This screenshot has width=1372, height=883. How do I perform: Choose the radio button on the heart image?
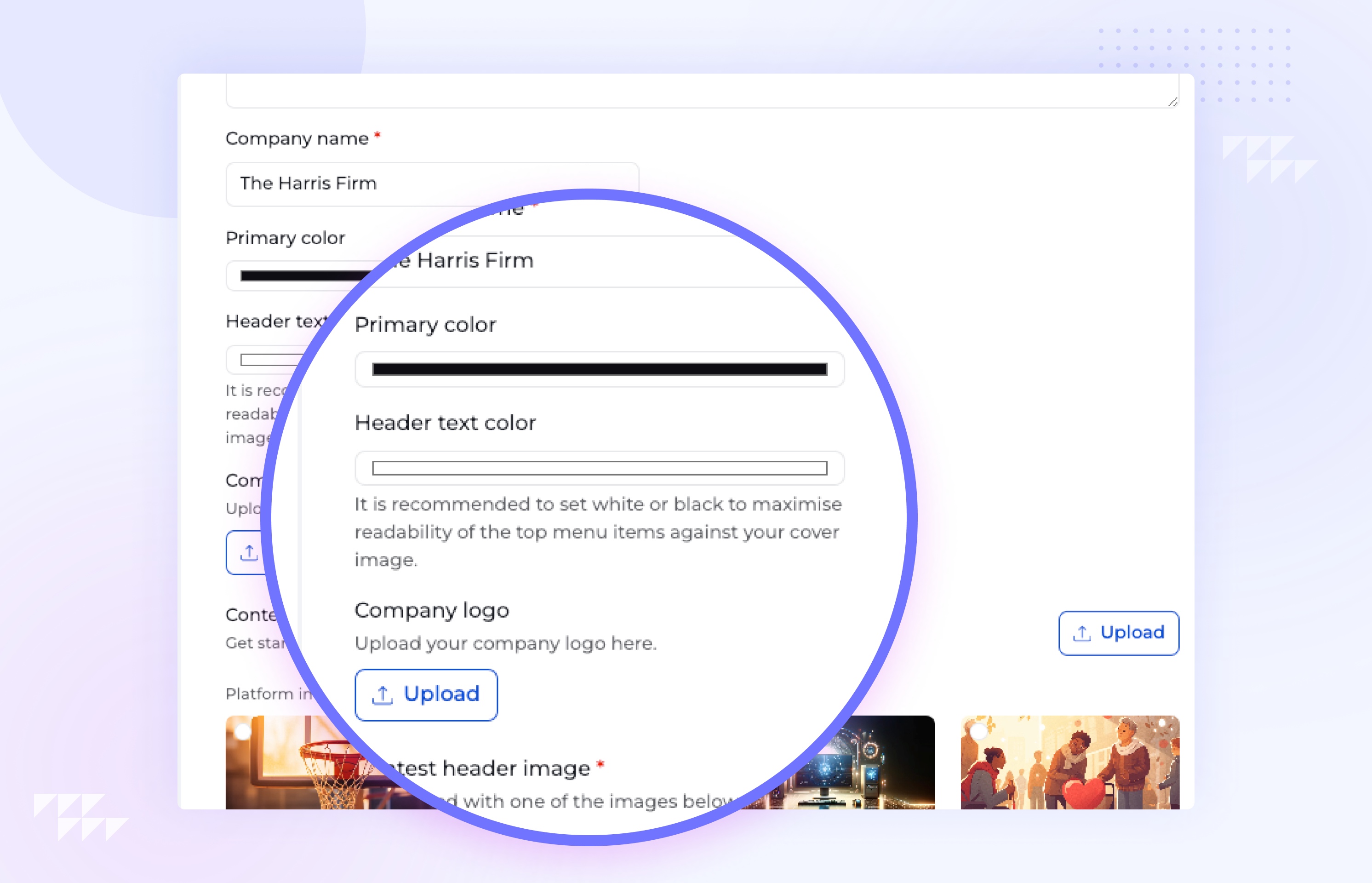979,732
